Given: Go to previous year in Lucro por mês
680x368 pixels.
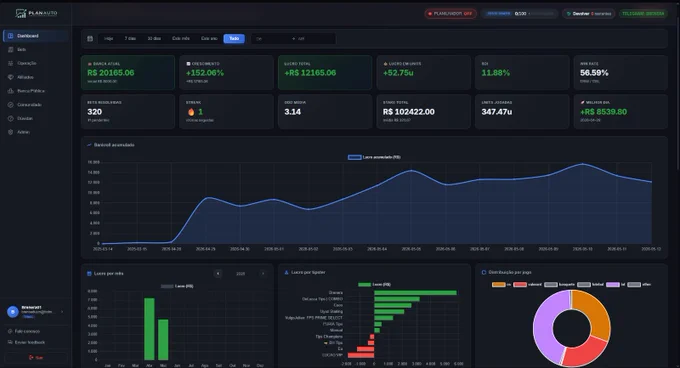Looking at the screenshot, I should click(x=218, y=274).
